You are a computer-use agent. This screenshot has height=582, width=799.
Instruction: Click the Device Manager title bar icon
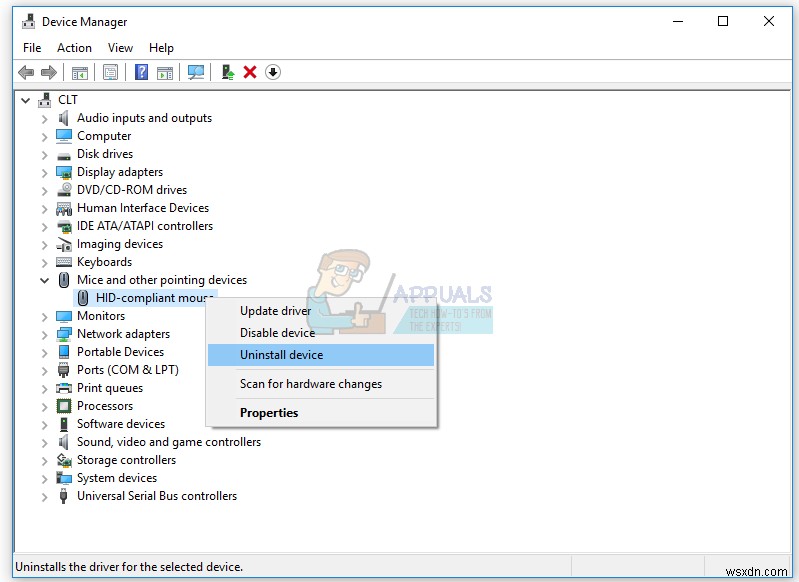coord(29,21)
